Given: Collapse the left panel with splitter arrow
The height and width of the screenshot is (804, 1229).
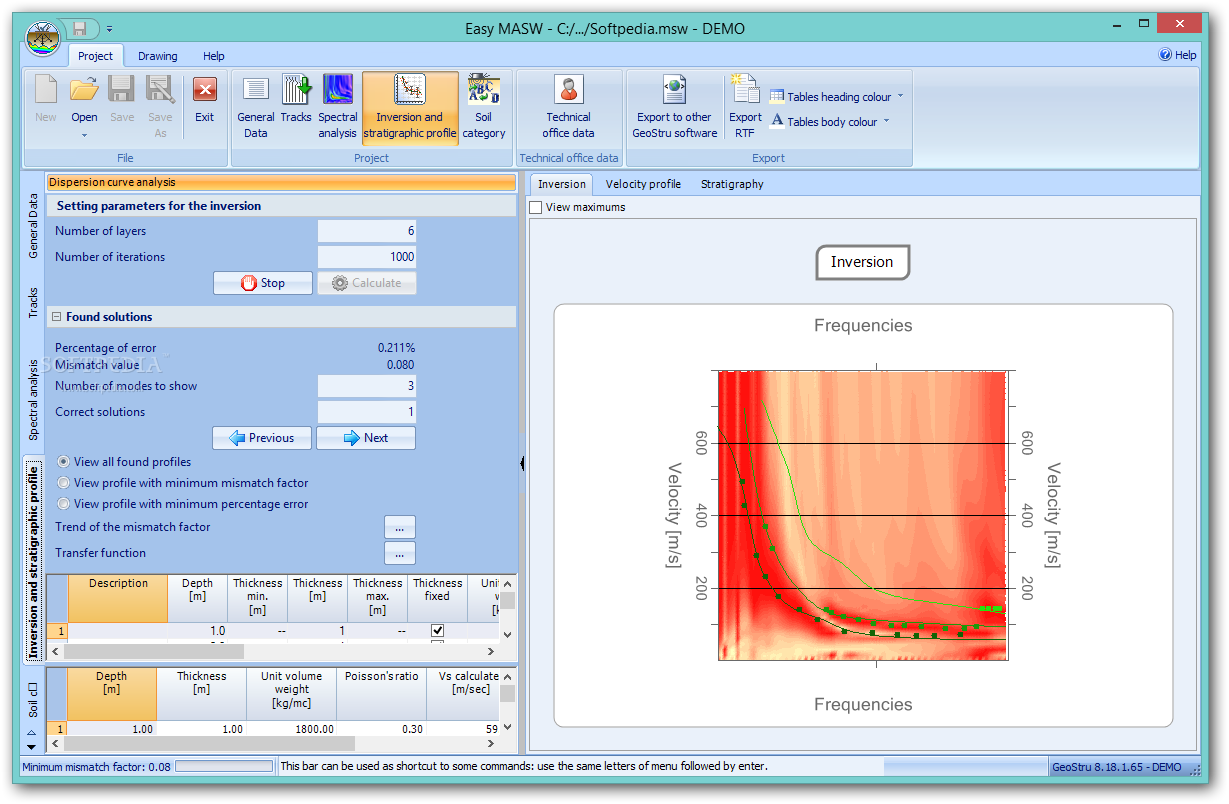Looking at the screenshot, I should 522,463.
